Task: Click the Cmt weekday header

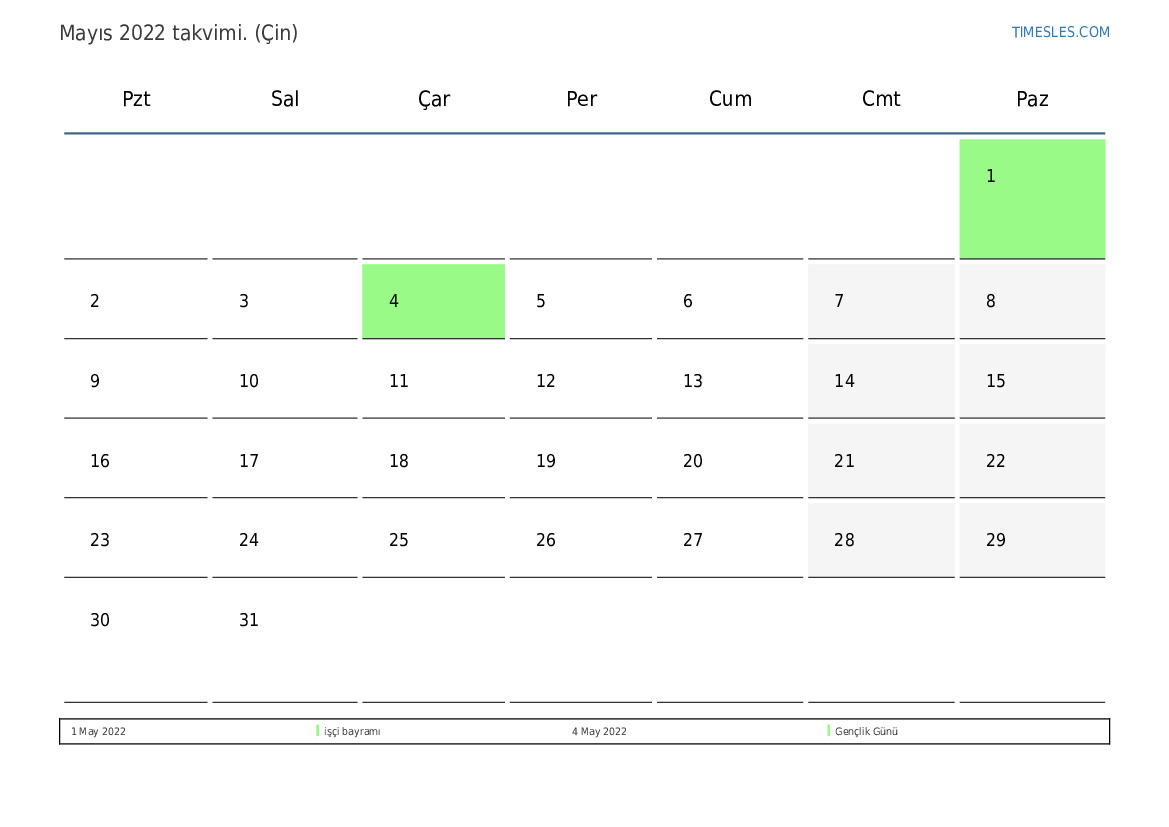Action: point(881,99)
